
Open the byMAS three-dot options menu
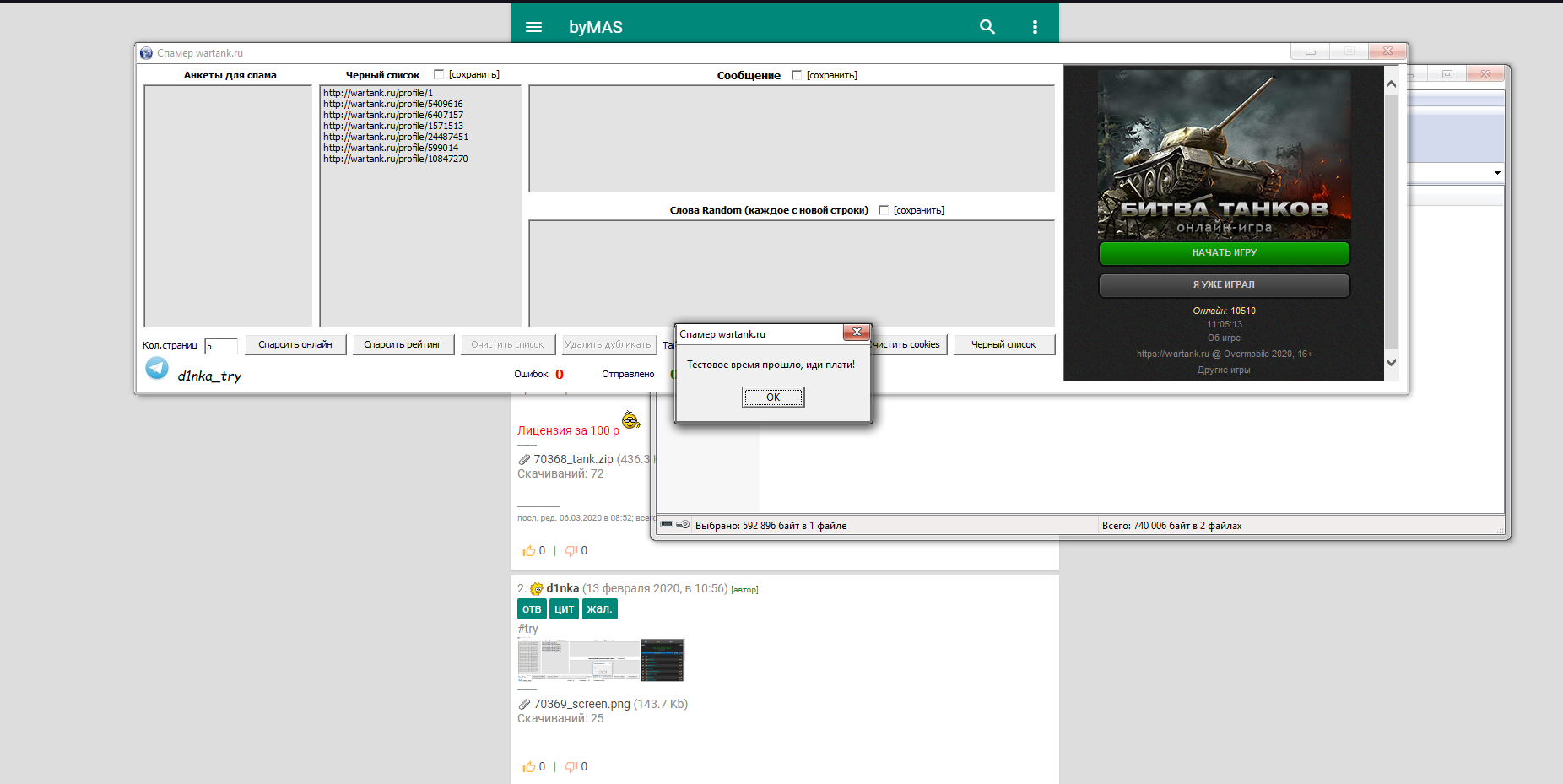tap(1035, 27)
